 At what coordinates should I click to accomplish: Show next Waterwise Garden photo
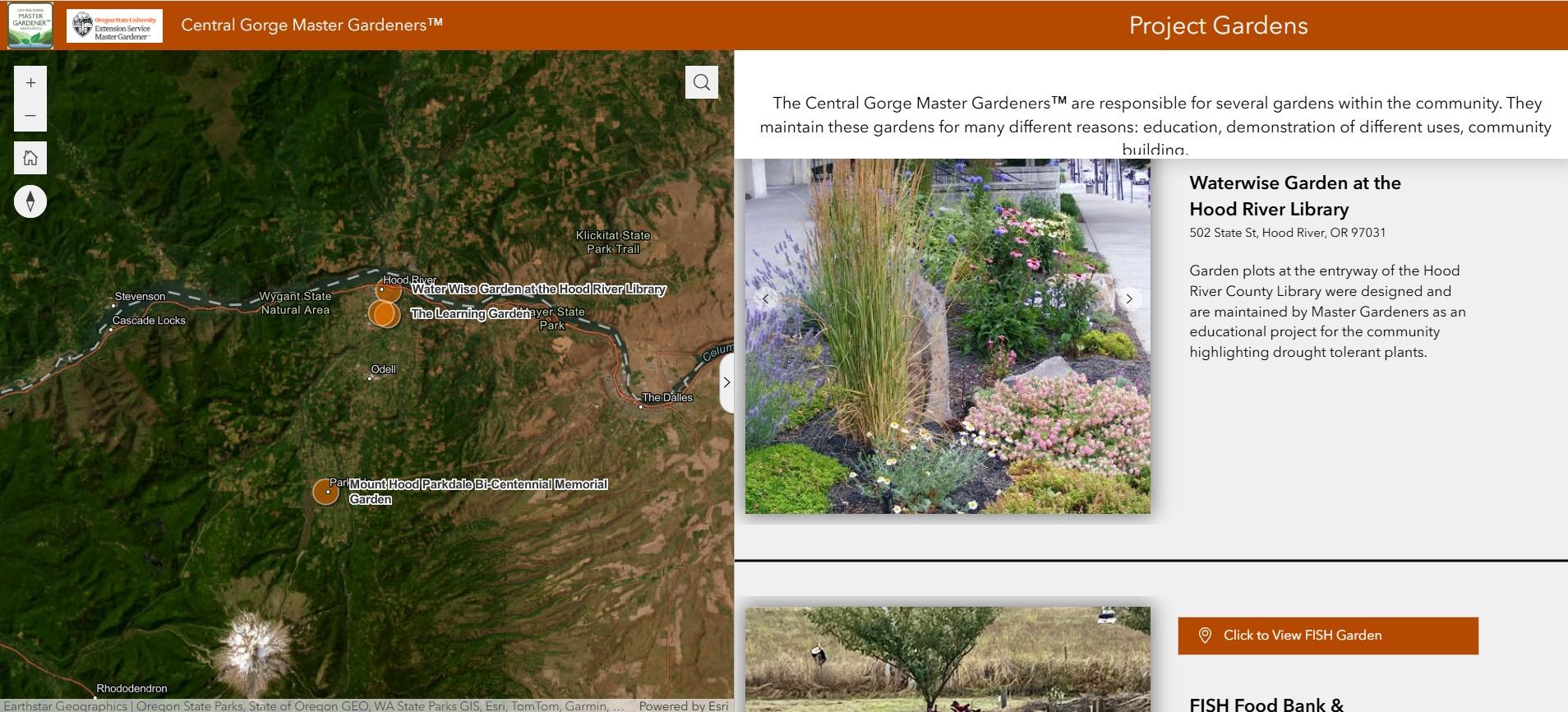coord(1129,299)
